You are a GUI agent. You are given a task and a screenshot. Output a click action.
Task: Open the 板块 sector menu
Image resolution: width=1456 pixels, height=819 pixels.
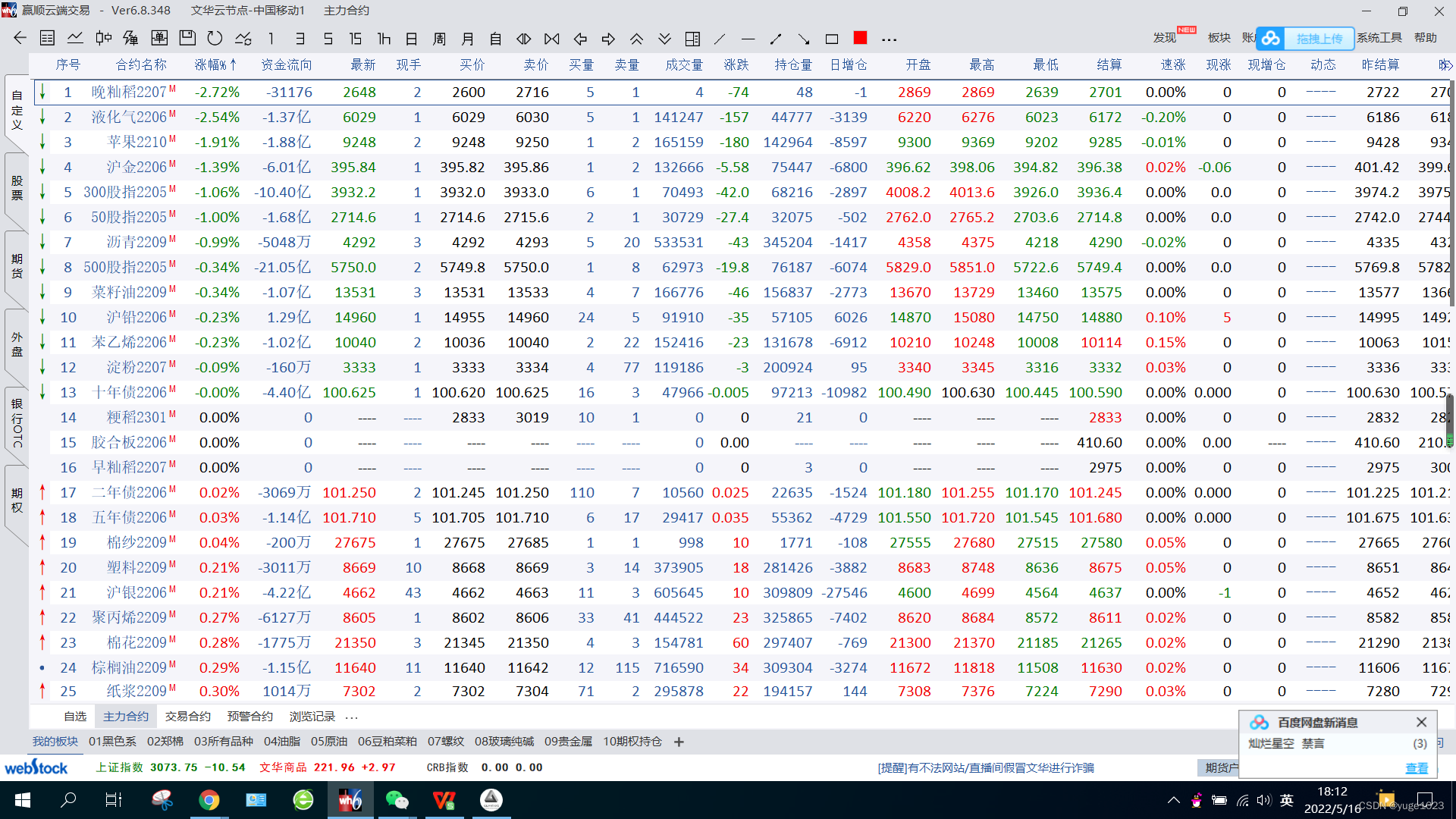click(x=1219, y=38)
